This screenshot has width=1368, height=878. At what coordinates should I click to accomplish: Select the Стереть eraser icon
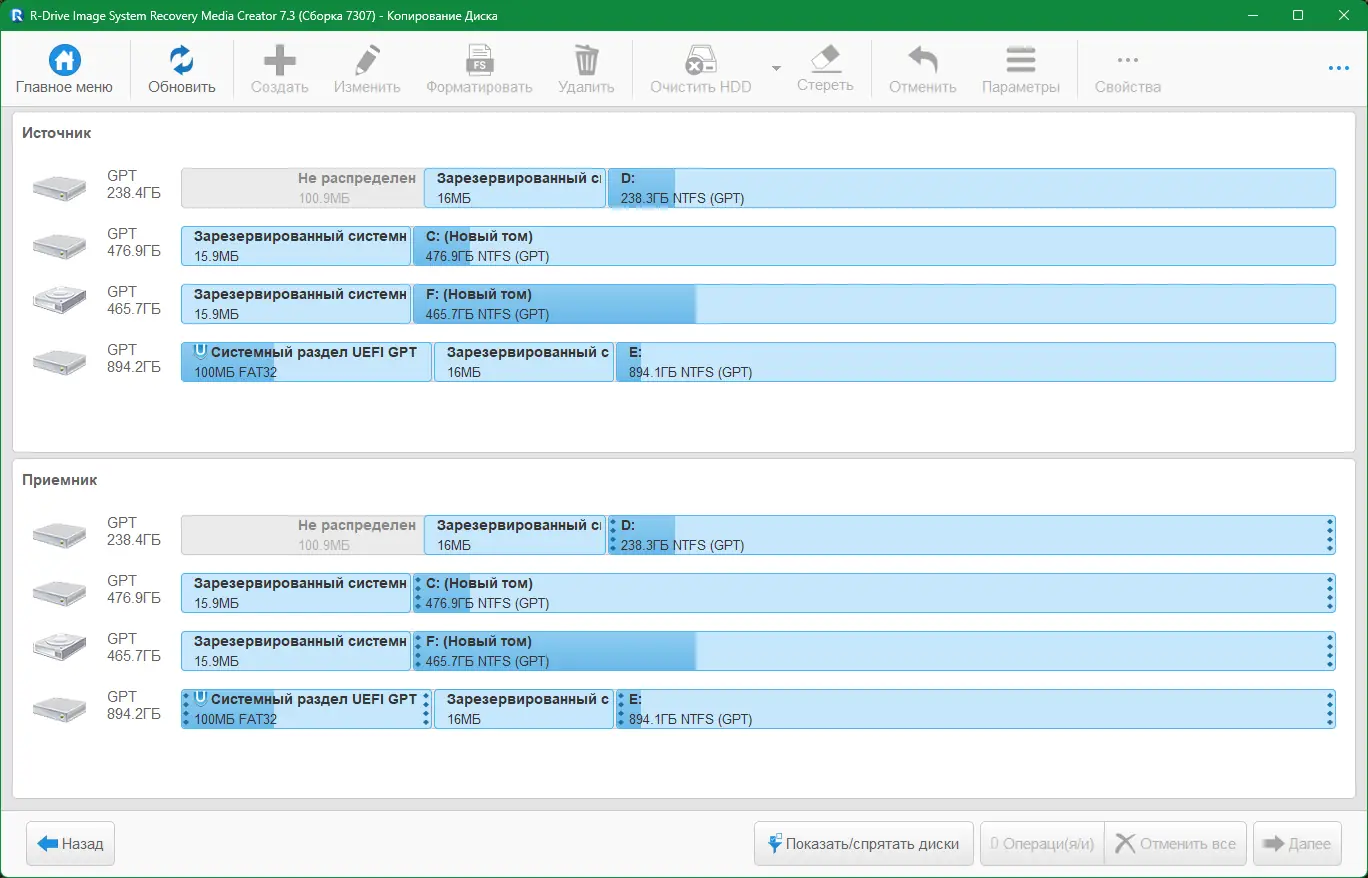tap(825, 59)
